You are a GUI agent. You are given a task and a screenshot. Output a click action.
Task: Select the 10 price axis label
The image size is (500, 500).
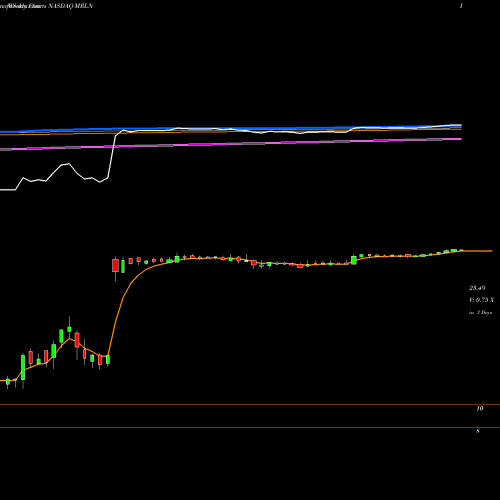480,409
